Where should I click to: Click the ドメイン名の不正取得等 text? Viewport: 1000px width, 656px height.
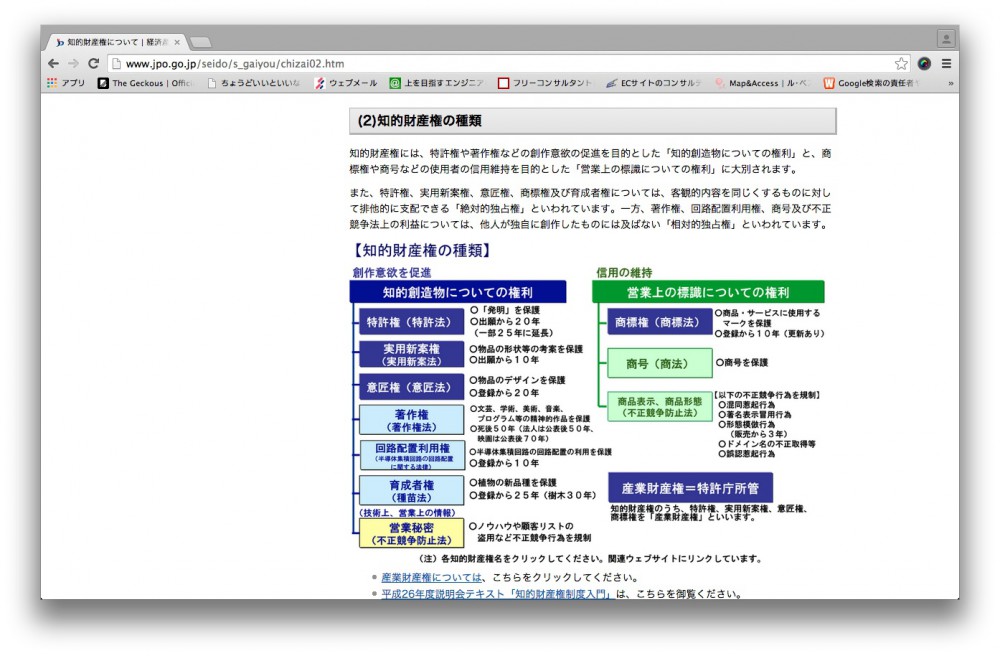click(x=767, y=444)
